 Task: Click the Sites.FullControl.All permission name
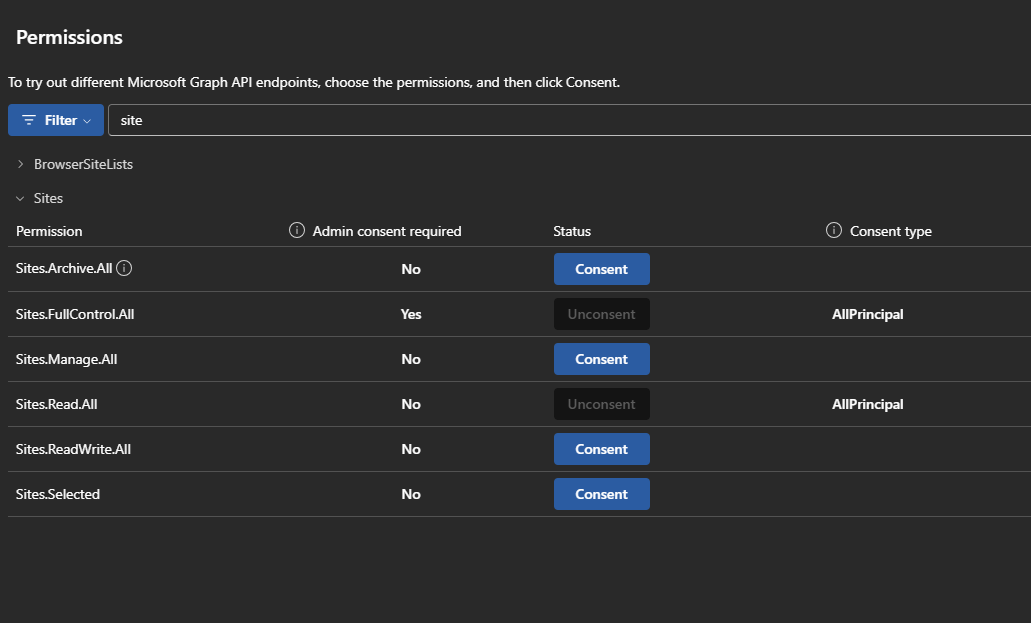pyautogui.click(x=75, y=314)
